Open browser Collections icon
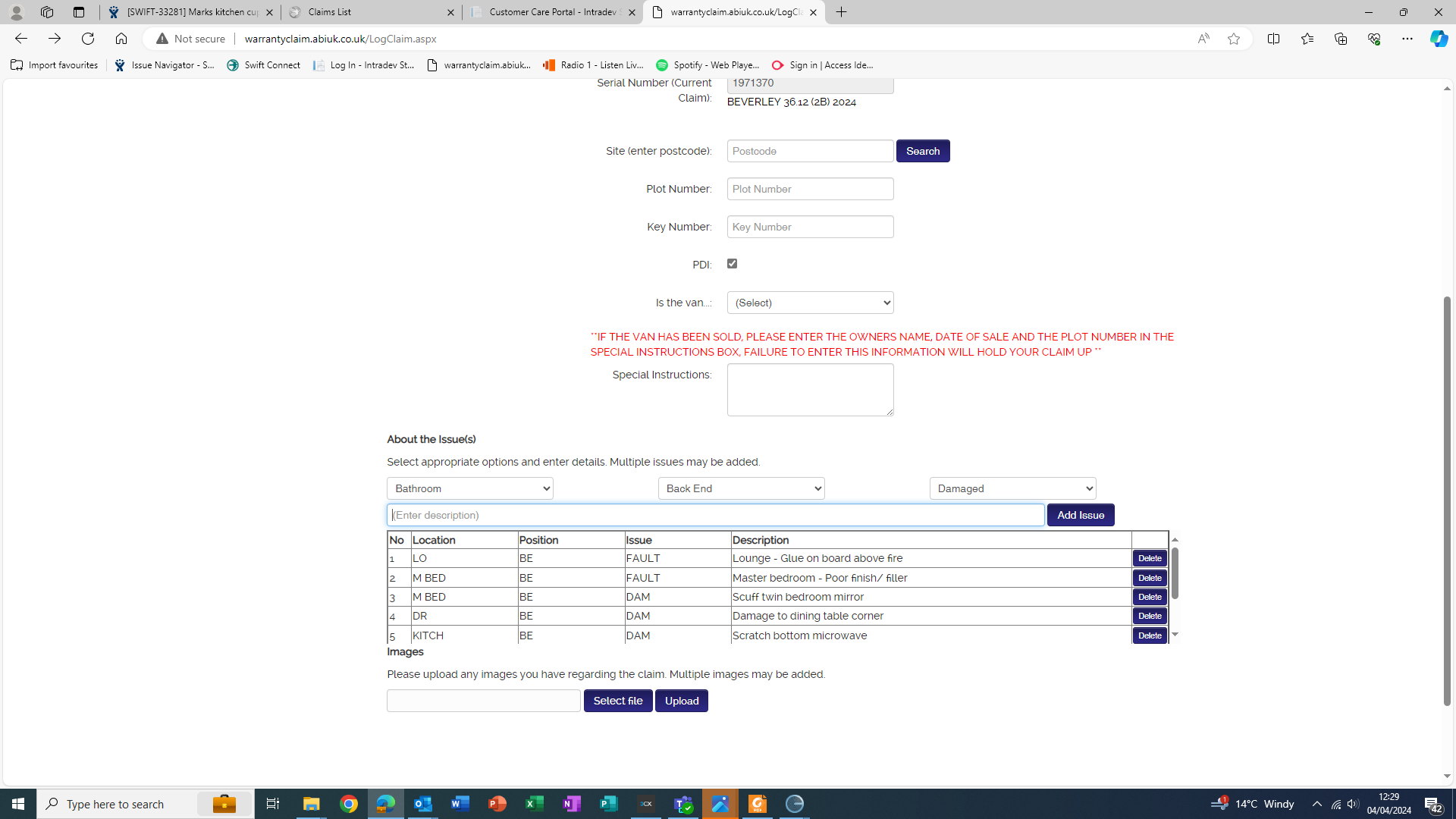Screen dimensions: 1456x819 (x=1341, y=39)
